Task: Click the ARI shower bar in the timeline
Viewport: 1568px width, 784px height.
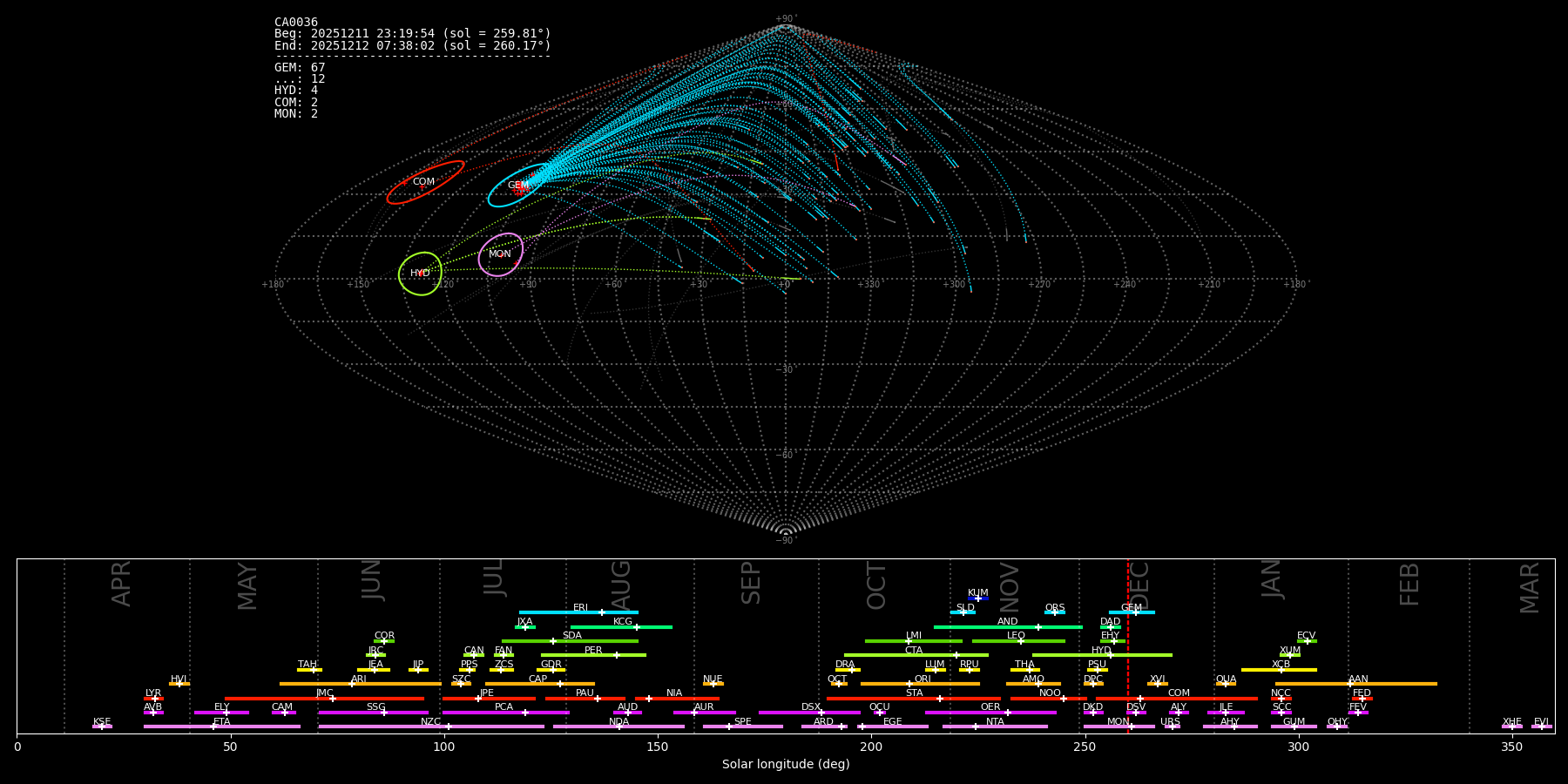Action: 361,684
